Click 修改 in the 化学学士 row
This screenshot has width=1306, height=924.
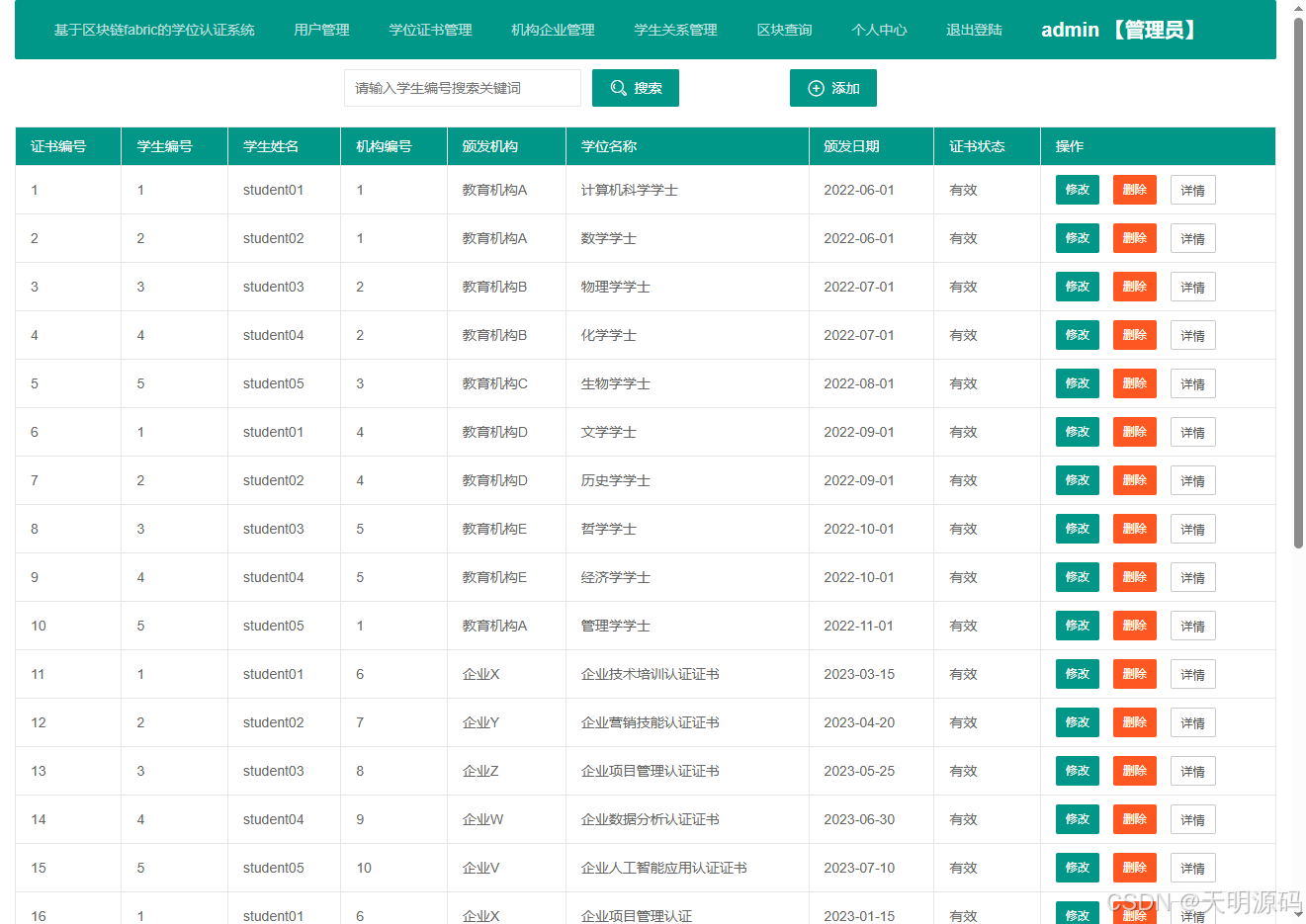pyautogui.click(x=1078, y=335)
